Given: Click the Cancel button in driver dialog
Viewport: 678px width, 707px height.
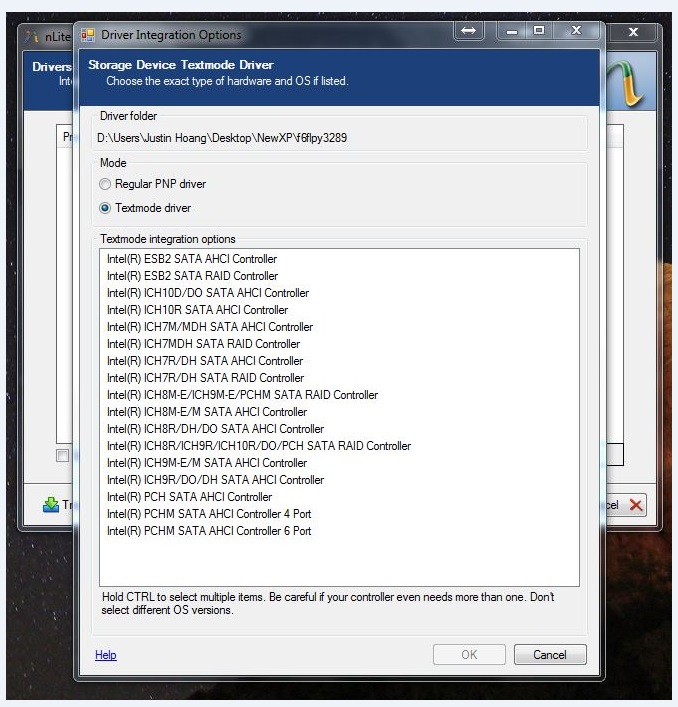Looking at the screenshot, I should (x=550, y=655).
